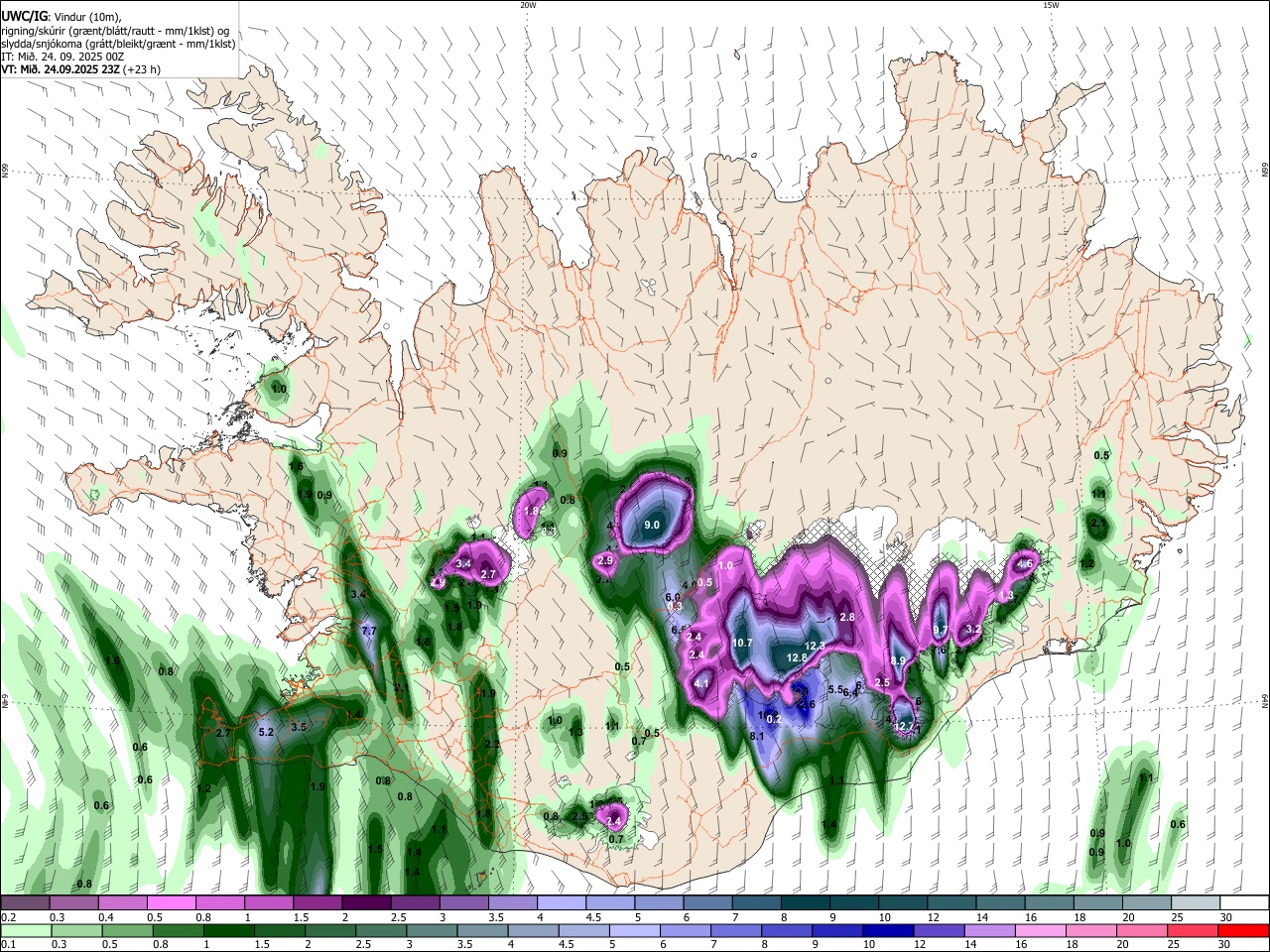1270x952 pixels.
Task: Click the 6.0 precipitation value
Action: coord(672,596)
